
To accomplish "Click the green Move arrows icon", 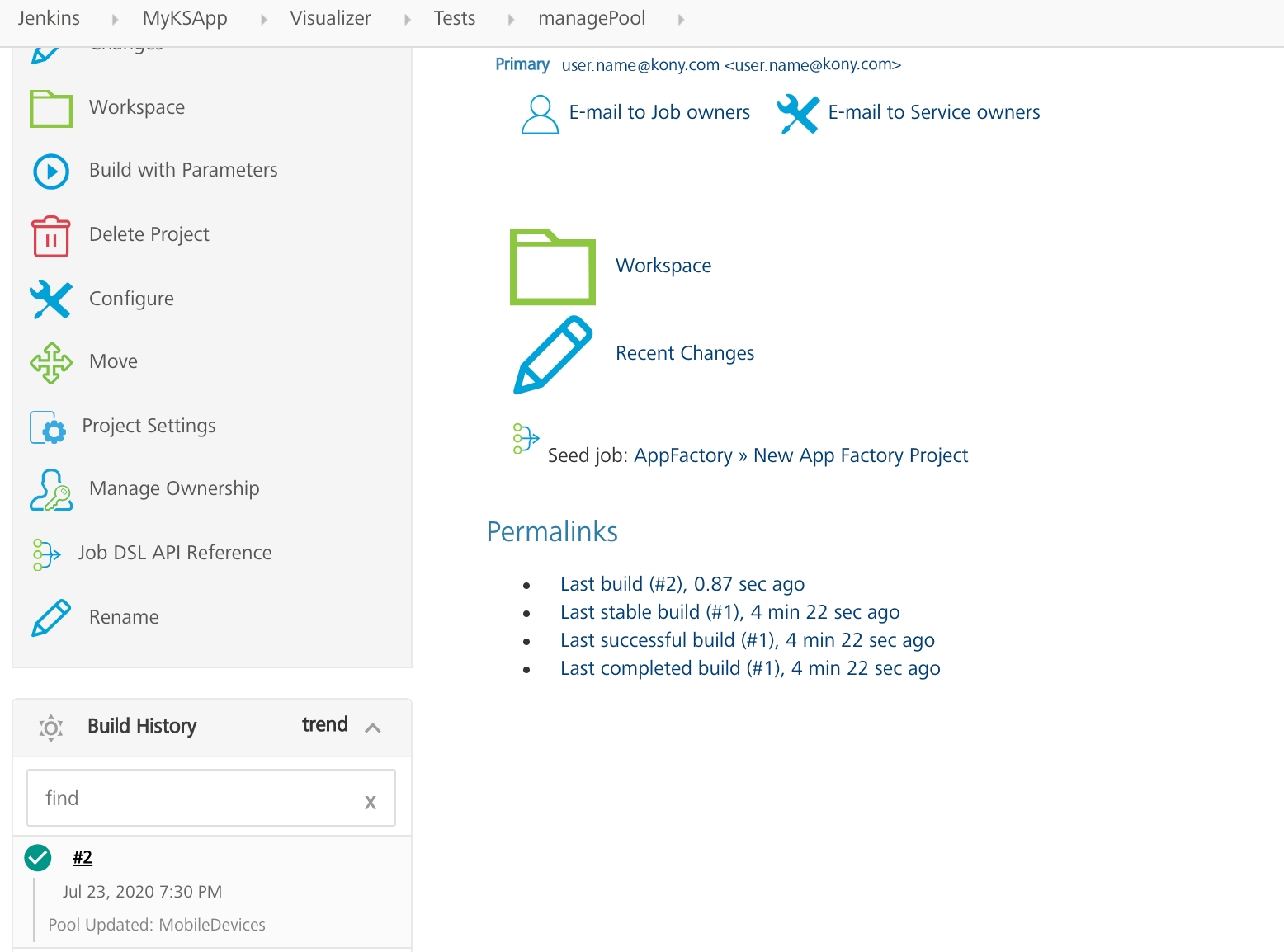I will 51,363.
